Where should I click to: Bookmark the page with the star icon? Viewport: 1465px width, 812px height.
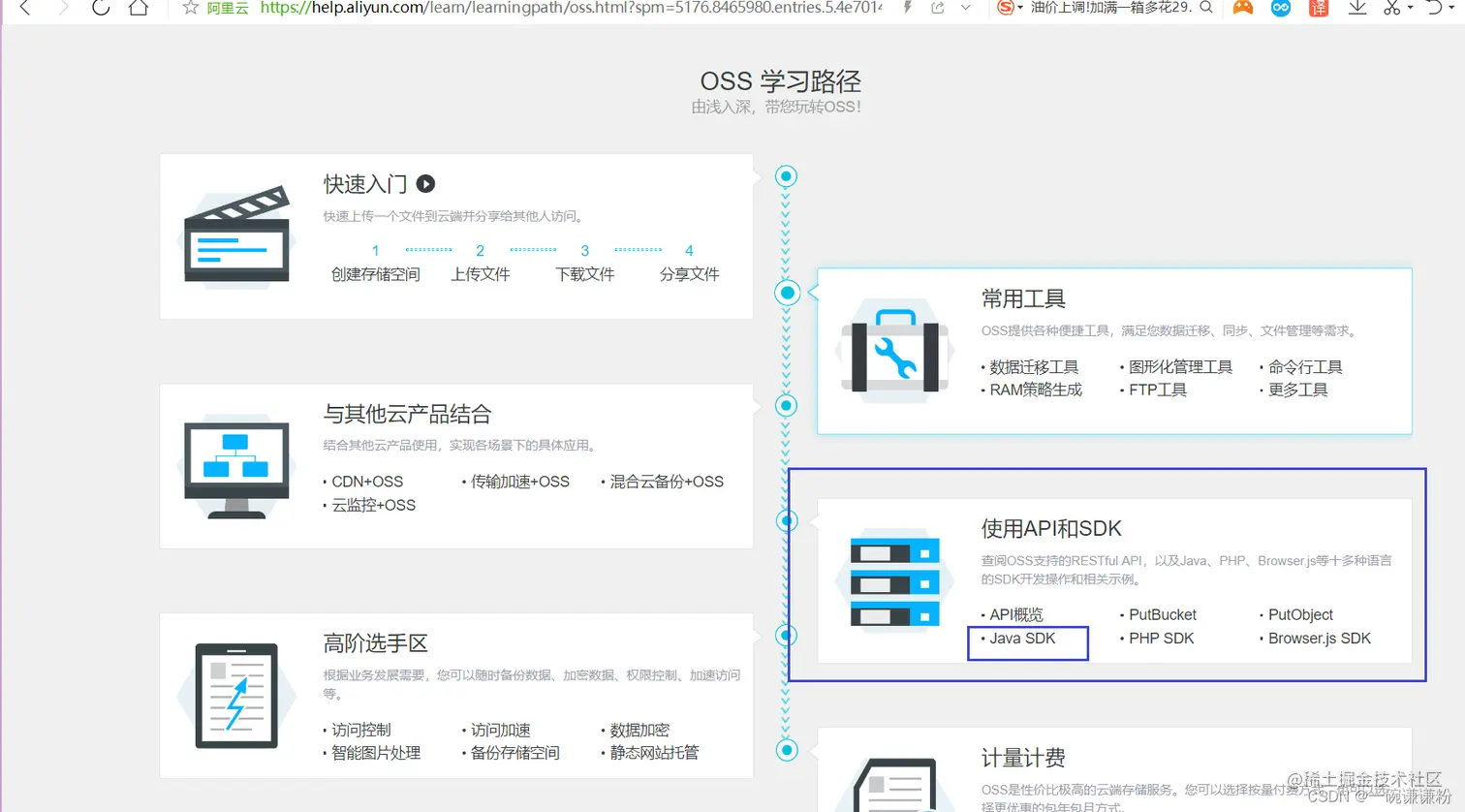[190, 8]
